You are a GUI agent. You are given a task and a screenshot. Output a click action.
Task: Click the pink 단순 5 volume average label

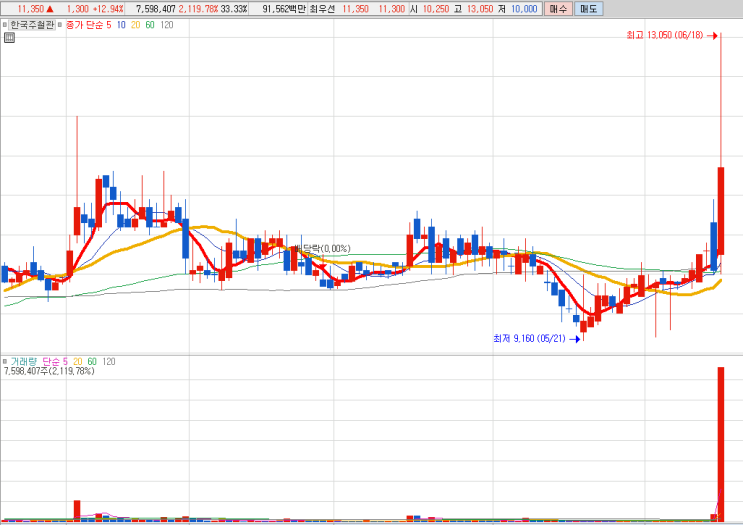pyautogui.click(x=54, y=362)
